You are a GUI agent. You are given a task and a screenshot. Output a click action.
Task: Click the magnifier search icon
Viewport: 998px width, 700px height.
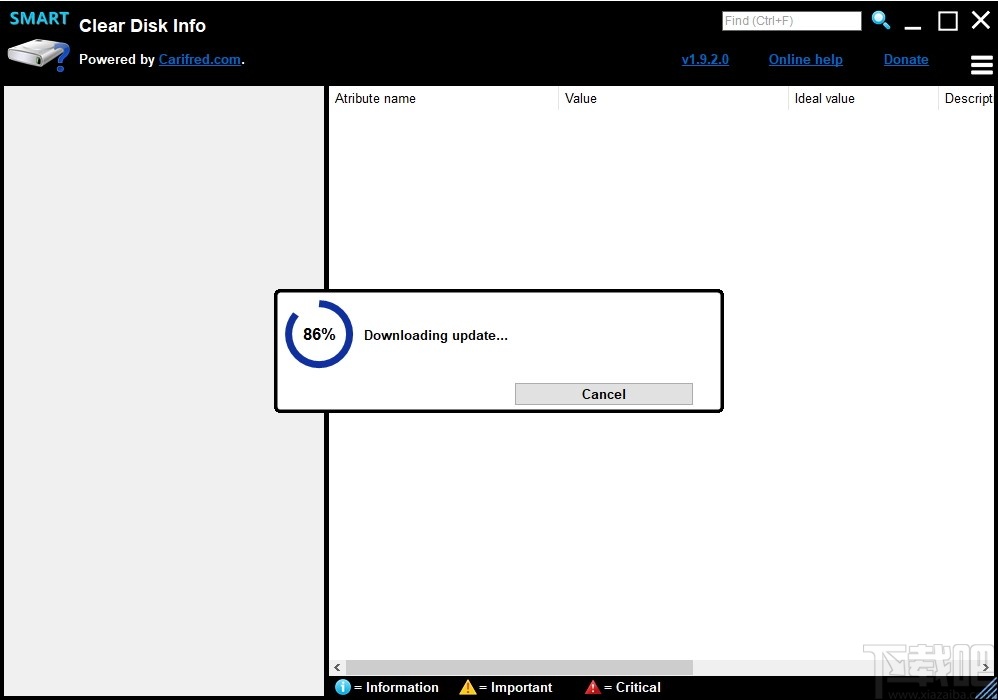point(881,20)
